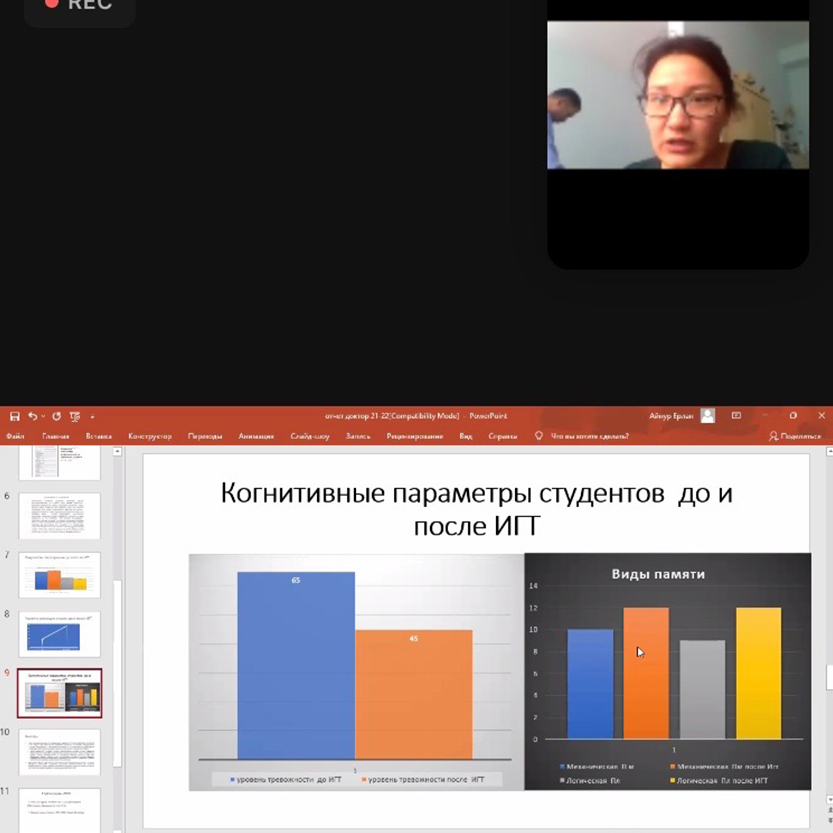Viewport: 833px width, 833px height.
Task: Open the Ribbon Display Options icon
Action: point(737,415)
